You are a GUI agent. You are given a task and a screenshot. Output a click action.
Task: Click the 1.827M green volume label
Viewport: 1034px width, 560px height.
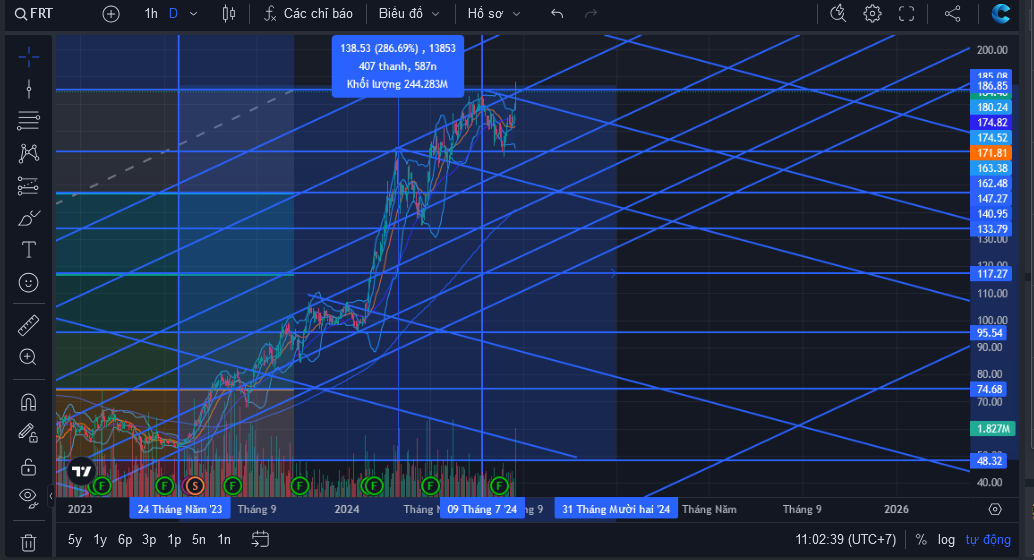[992, 429]
